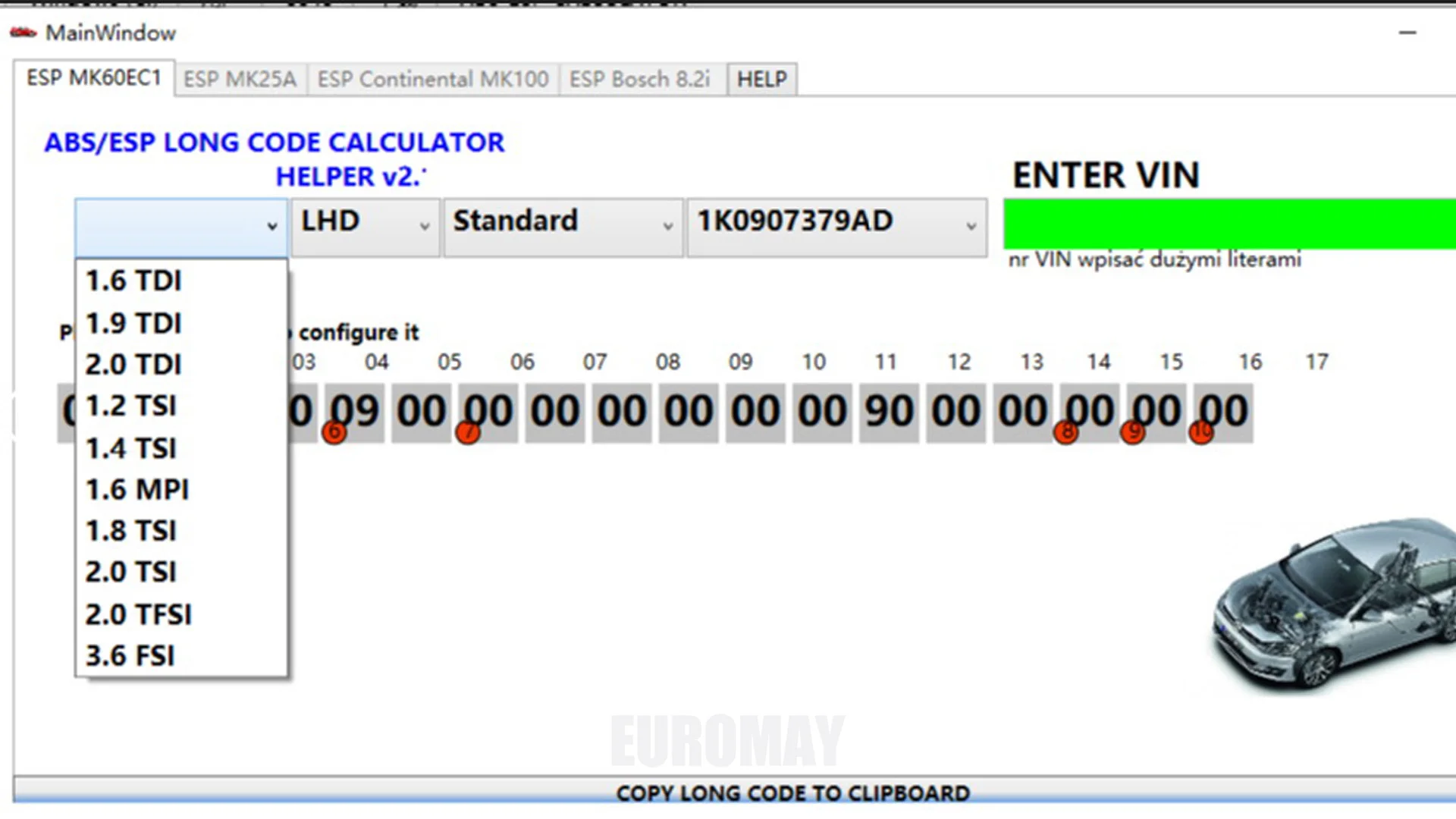Click byte 16 value box
The image size is (1456, 819).
[x=1156, y=413]
